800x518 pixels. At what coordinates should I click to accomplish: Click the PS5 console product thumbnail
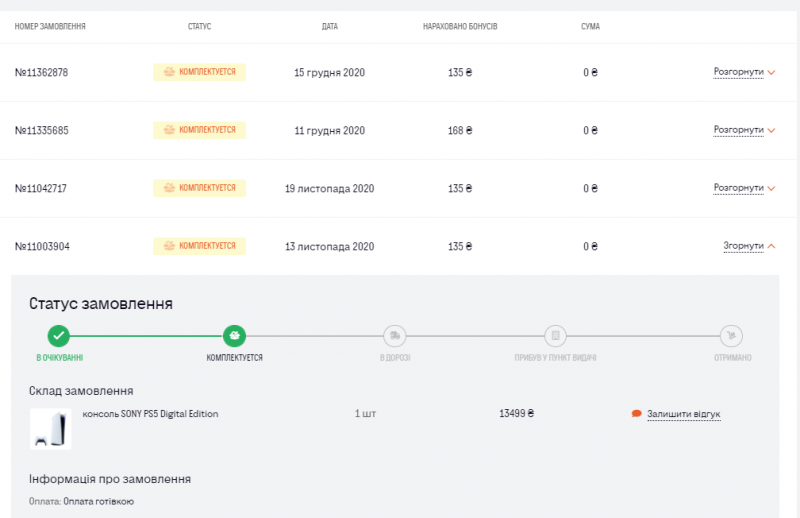point(50,428)
